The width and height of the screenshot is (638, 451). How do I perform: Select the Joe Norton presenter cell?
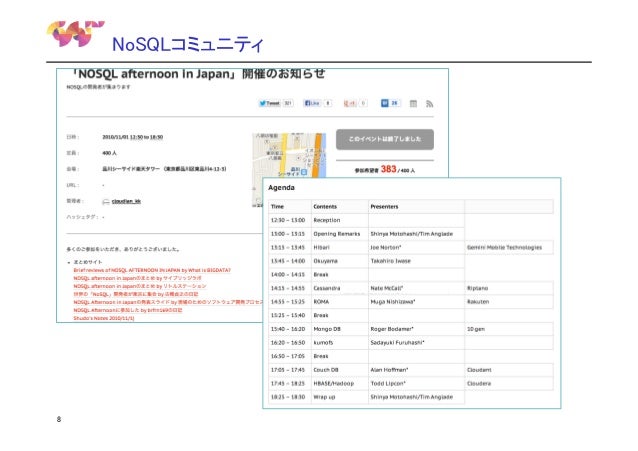pos(416,247)
